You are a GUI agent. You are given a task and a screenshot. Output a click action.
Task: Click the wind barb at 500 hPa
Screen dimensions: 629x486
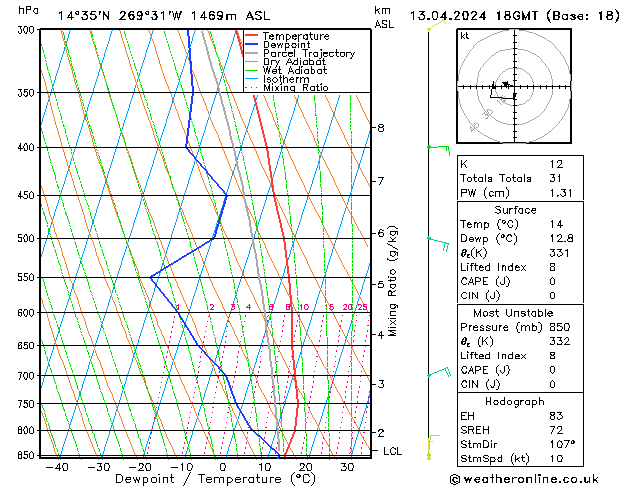pos(438,243)
